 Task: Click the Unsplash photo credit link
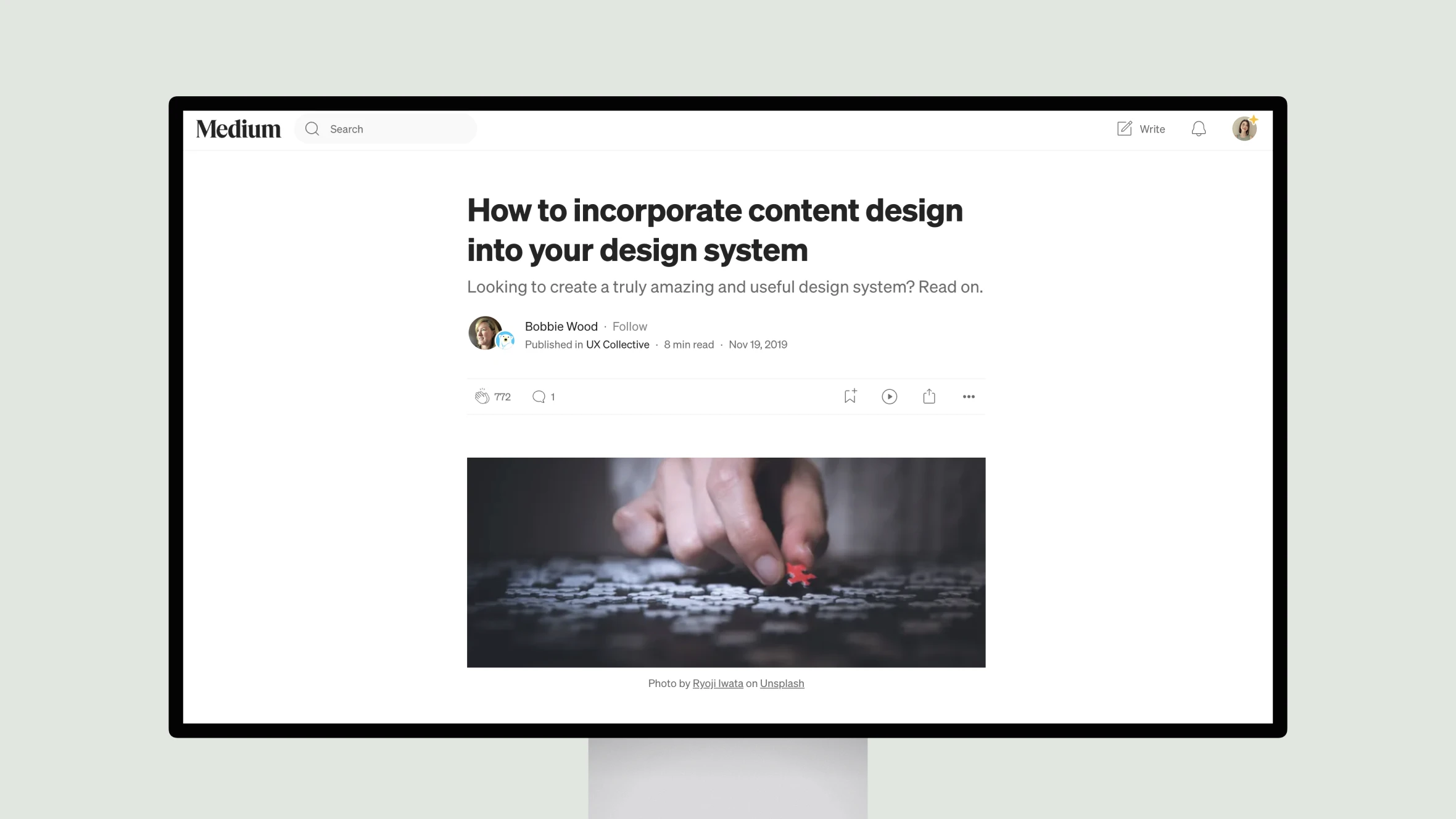782,683
